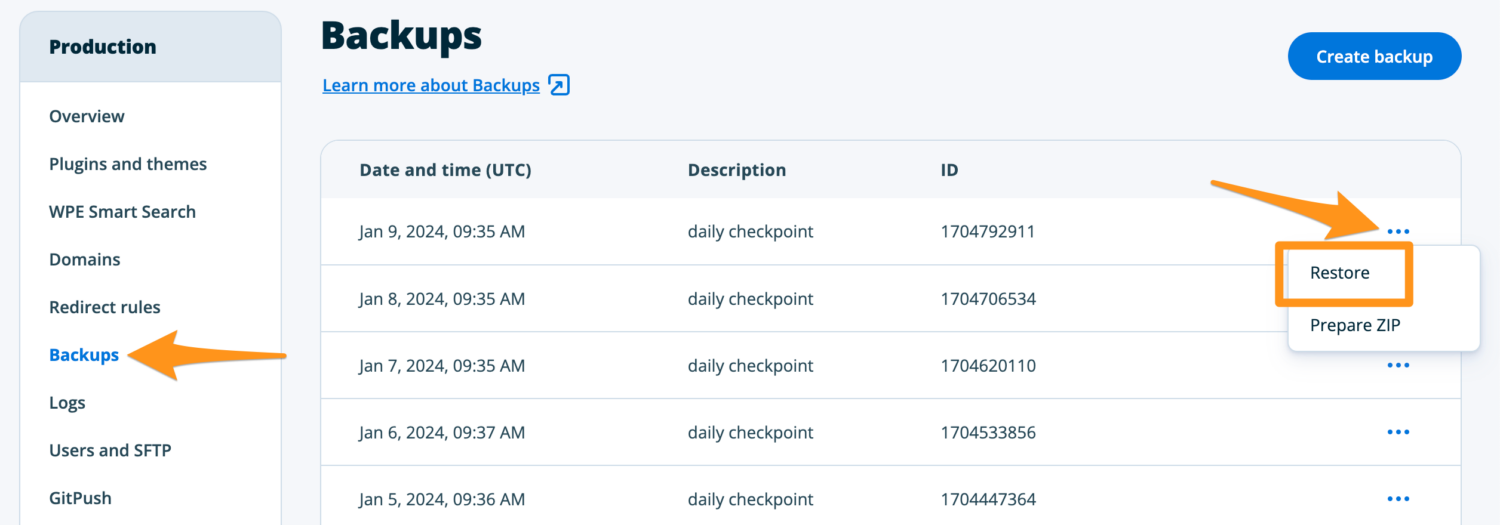The image size is (1500, 525).
Task: Click the Backups sidebar item
Action: tap(84, 355)
